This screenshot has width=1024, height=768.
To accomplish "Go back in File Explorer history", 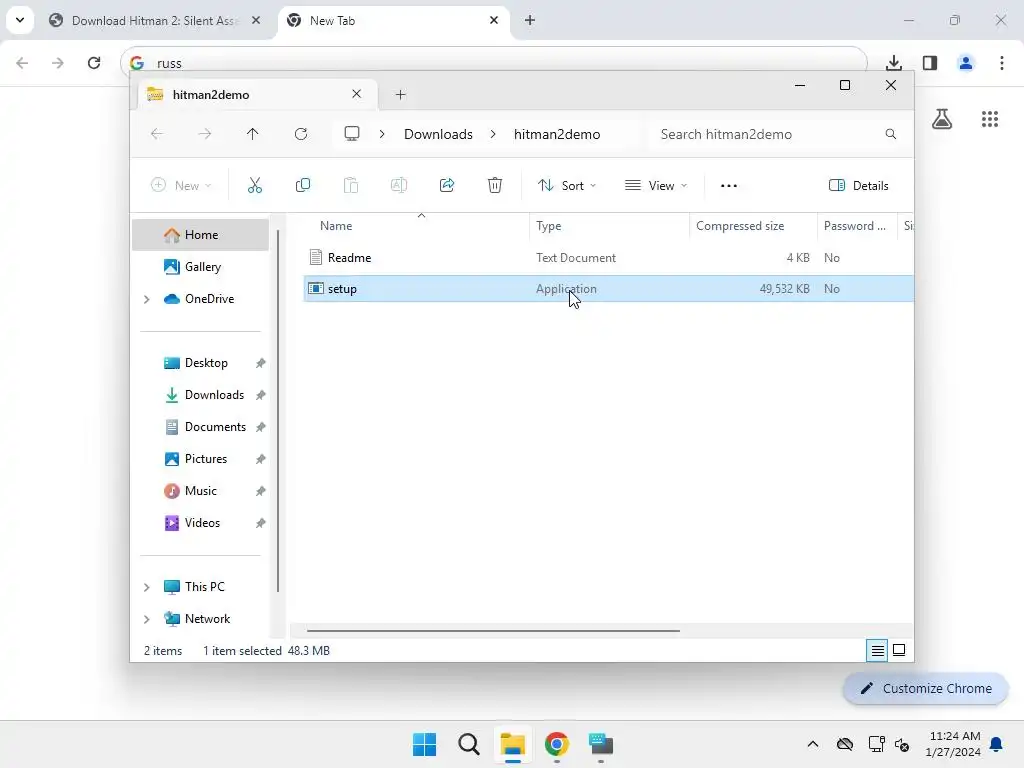I will (157, 134).
